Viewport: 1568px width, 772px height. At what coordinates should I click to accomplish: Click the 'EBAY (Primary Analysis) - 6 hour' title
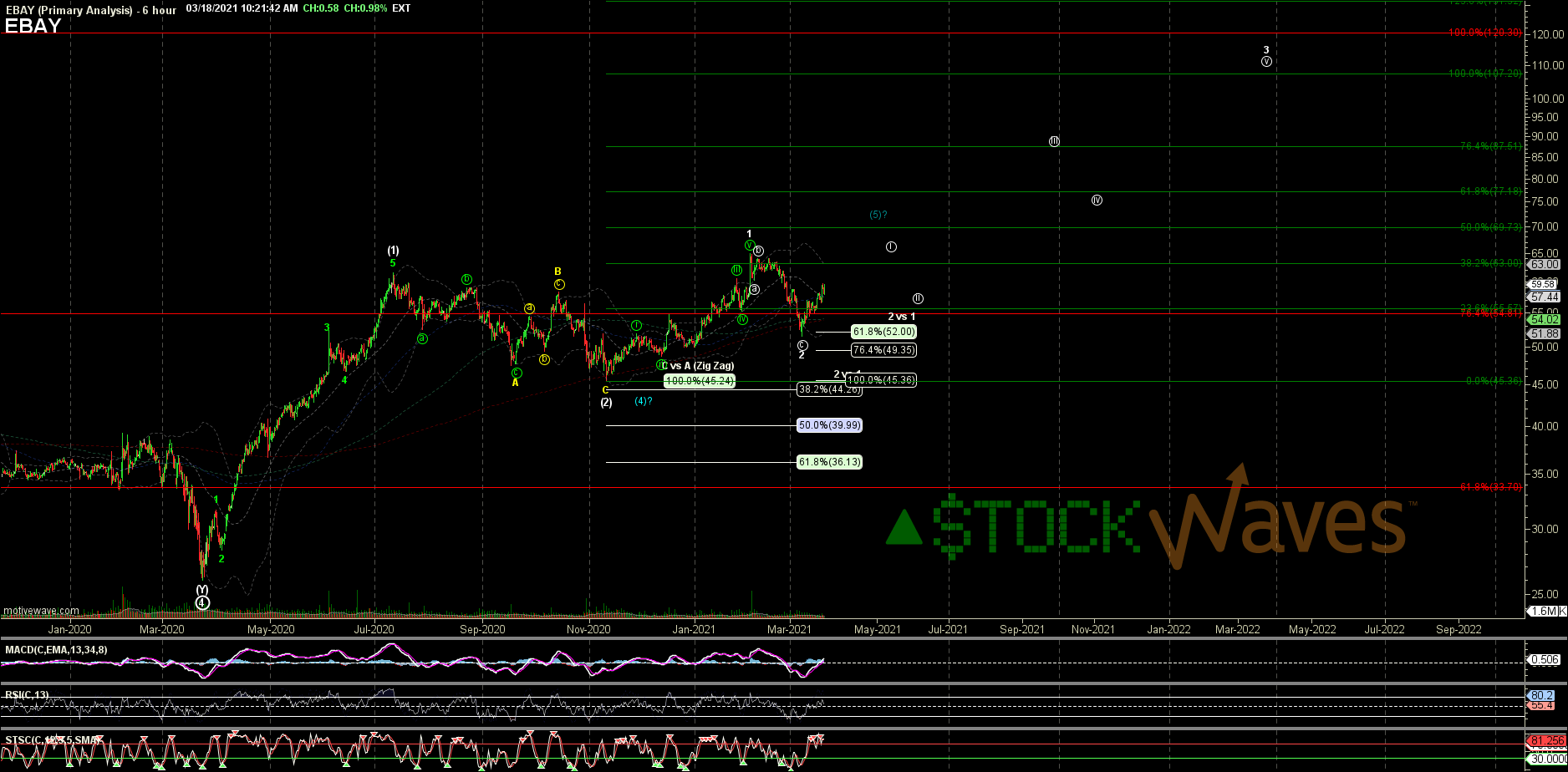(x=90, y=10)
